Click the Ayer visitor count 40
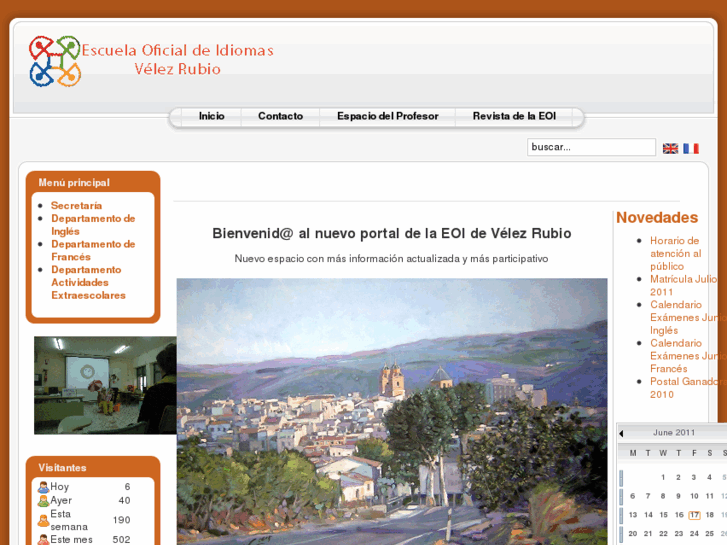Screen dimensions: 727x545 124,500
